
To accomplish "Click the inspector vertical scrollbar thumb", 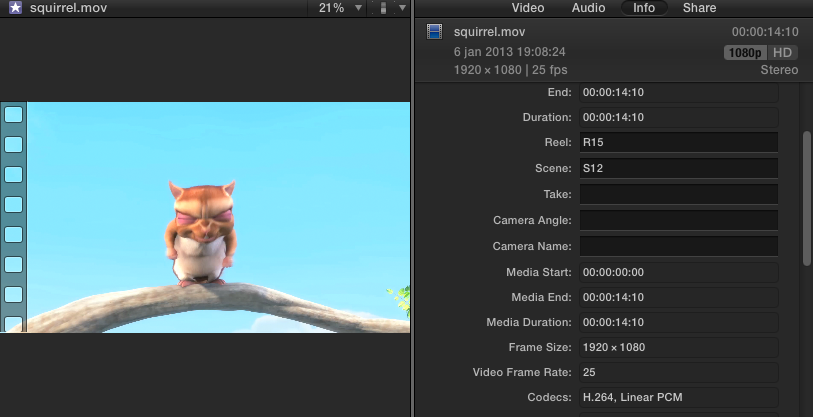I will click(x=807, y=199).
